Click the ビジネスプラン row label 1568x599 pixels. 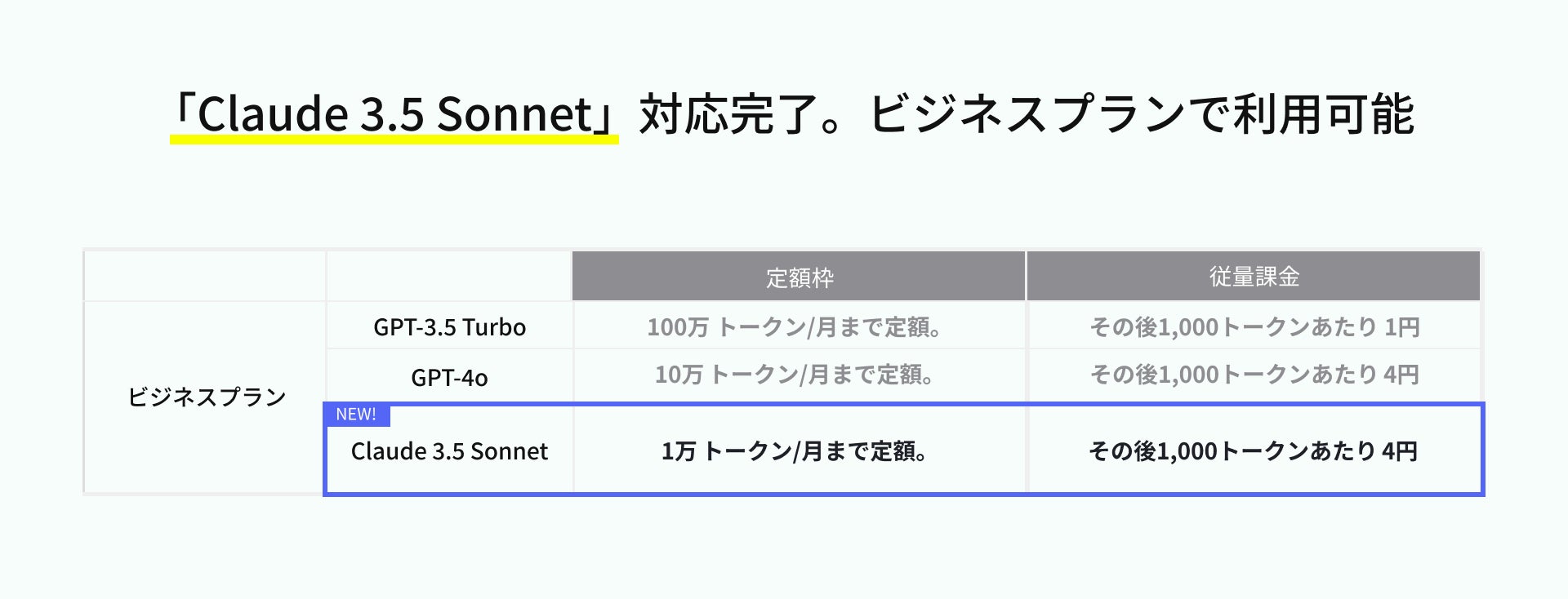coord(207,397)
